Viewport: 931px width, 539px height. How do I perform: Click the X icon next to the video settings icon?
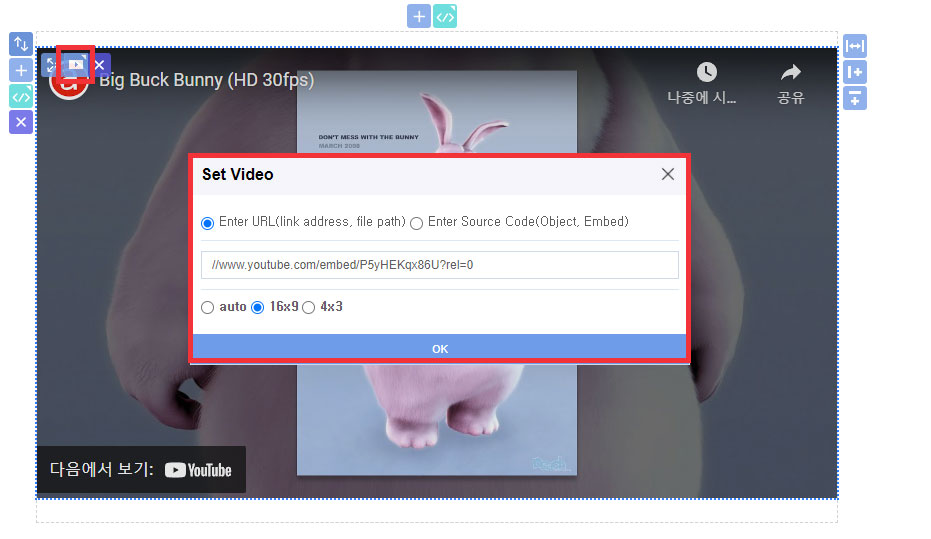[x=100, y=64]
